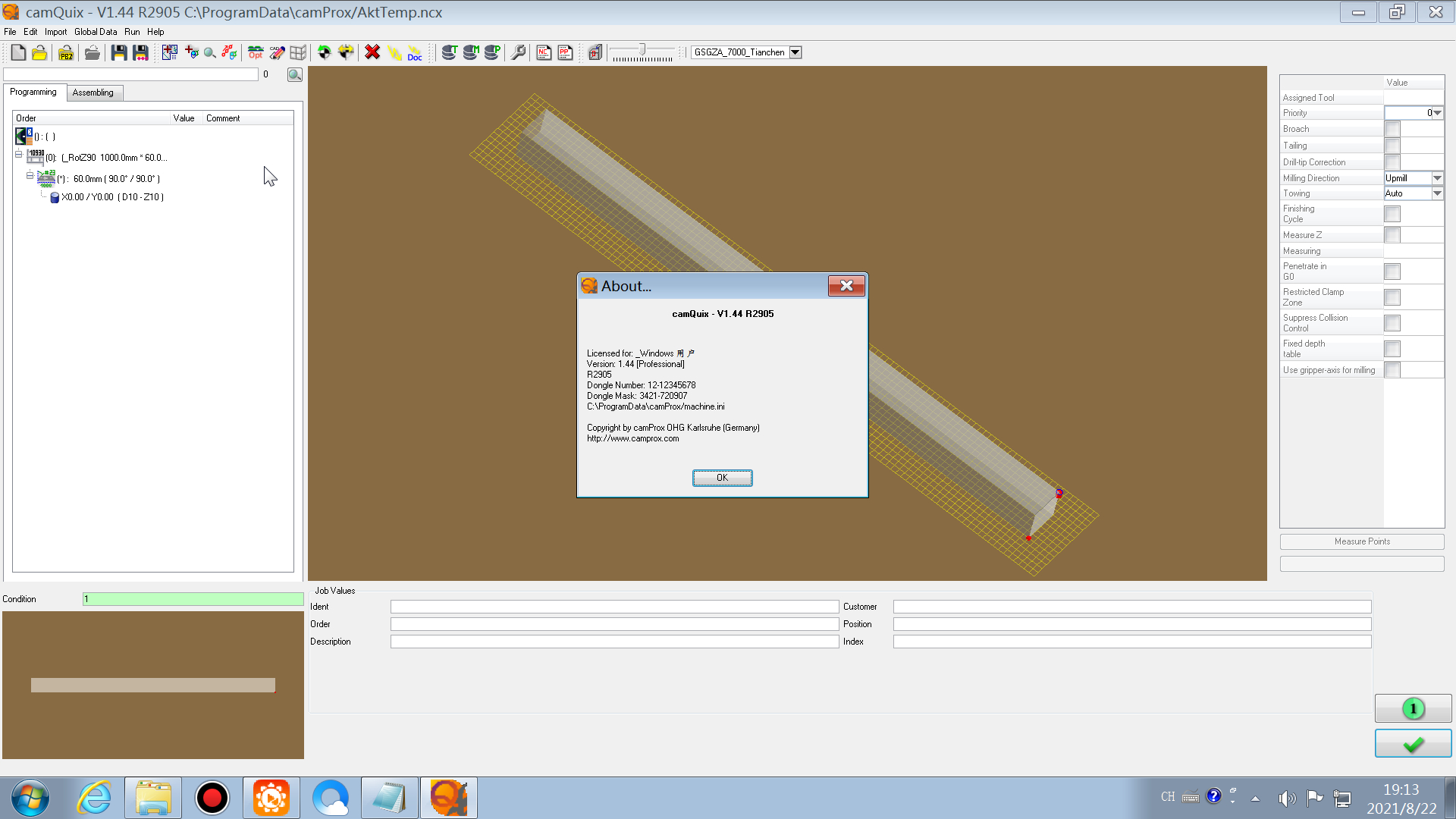The width and height of the screenshot is (1456, 819).
Task: Open the Priority dropdown
Action: 1437,113
